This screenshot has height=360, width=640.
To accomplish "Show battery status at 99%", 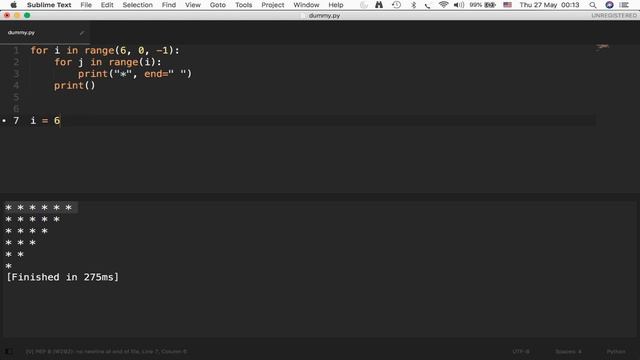I will 482,5.
